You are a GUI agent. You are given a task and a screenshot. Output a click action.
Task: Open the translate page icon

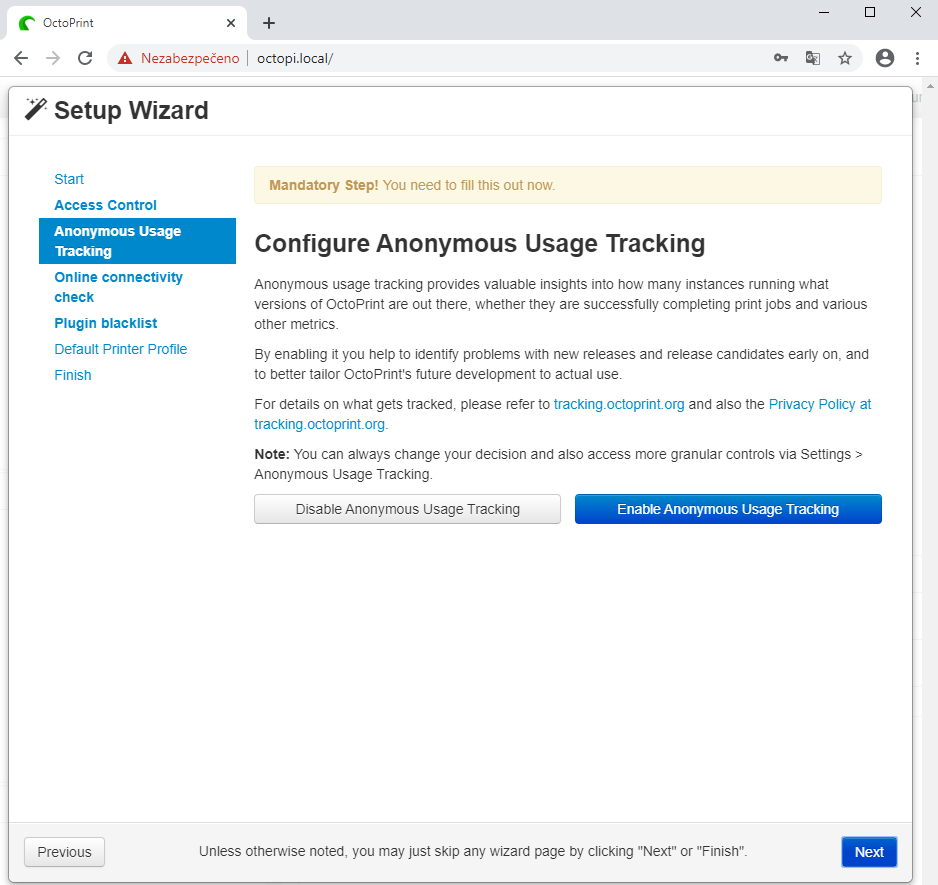point(812,58)
